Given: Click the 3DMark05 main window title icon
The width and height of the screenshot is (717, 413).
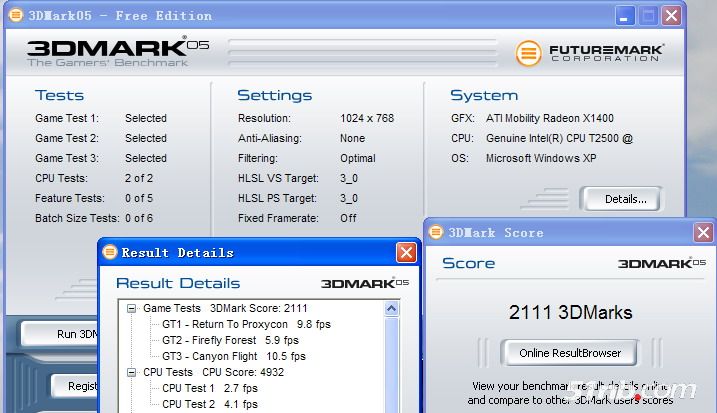Looking at the screenshot, I should 14,15.
